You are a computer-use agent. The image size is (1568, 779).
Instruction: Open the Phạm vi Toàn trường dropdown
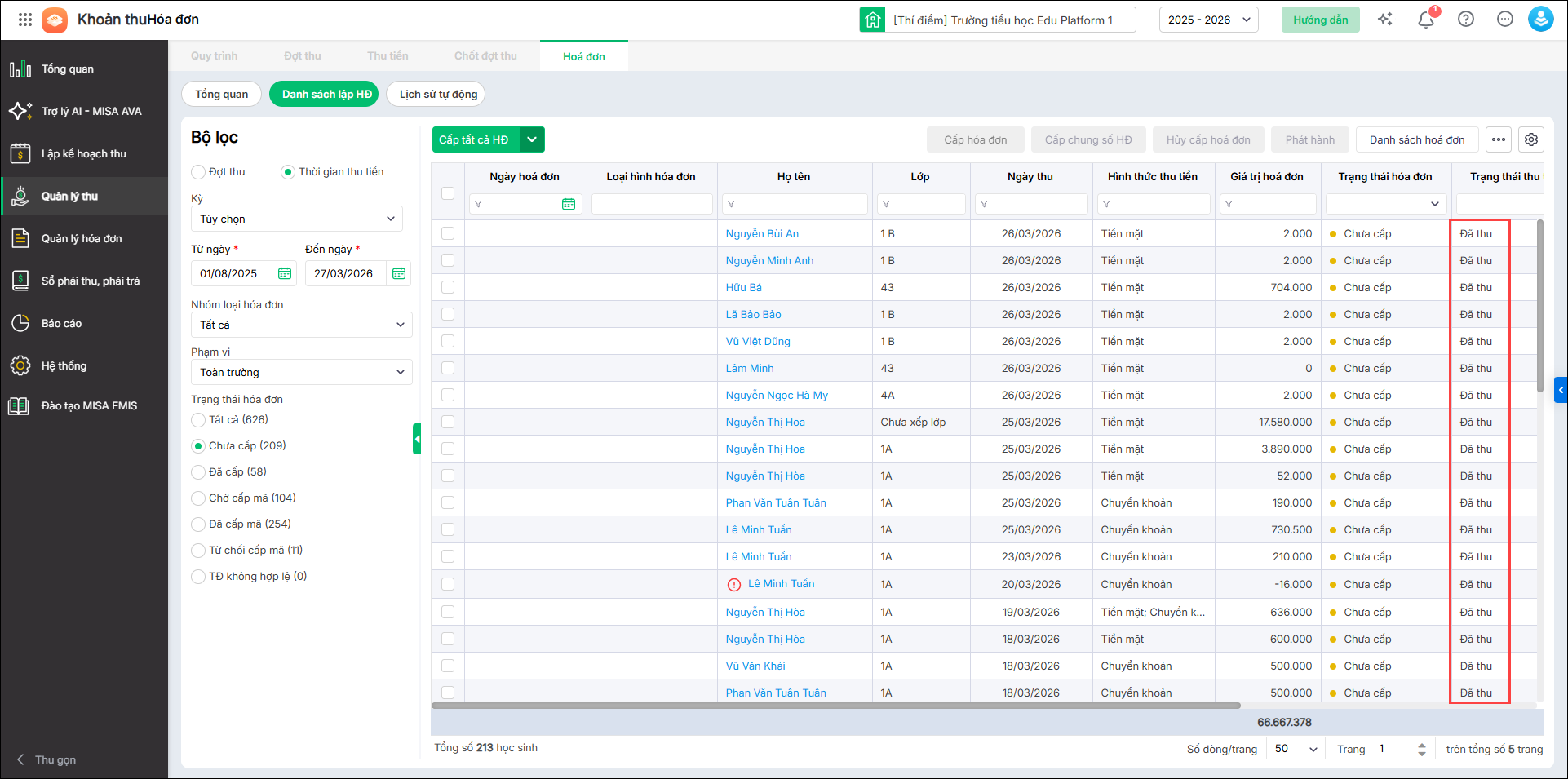point(301,372)
